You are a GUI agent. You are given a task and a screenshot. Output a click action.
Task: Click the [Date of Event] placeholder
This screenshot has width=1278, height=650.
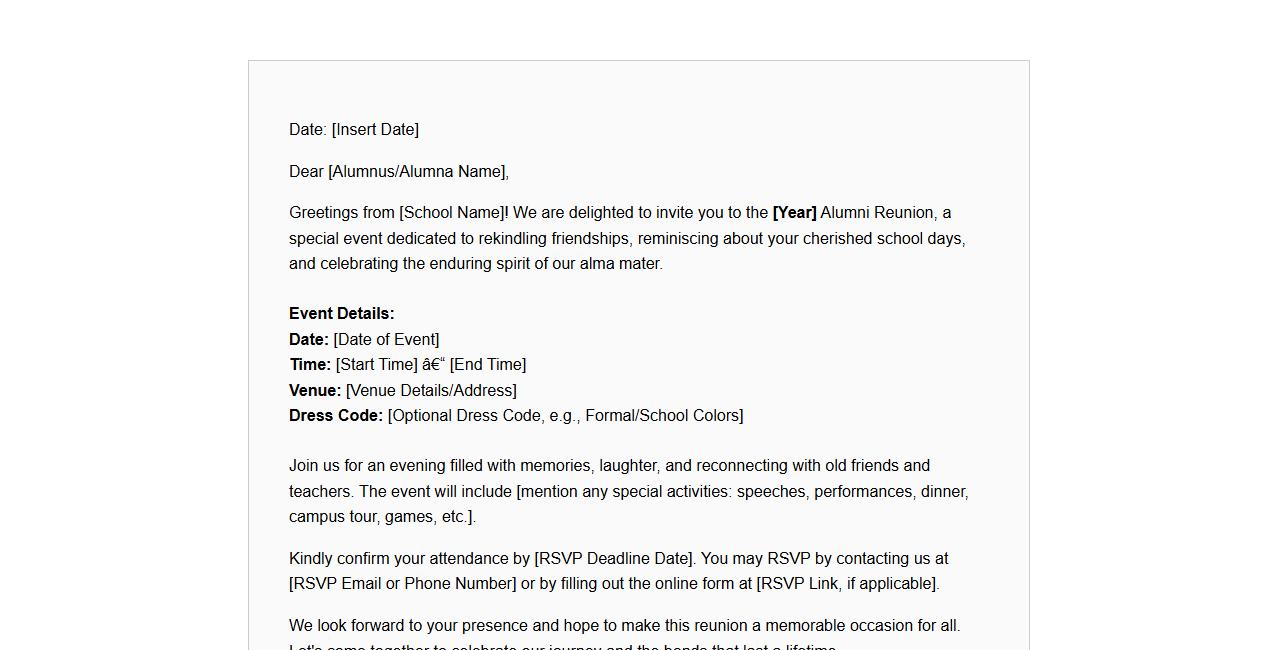point(386,340)
